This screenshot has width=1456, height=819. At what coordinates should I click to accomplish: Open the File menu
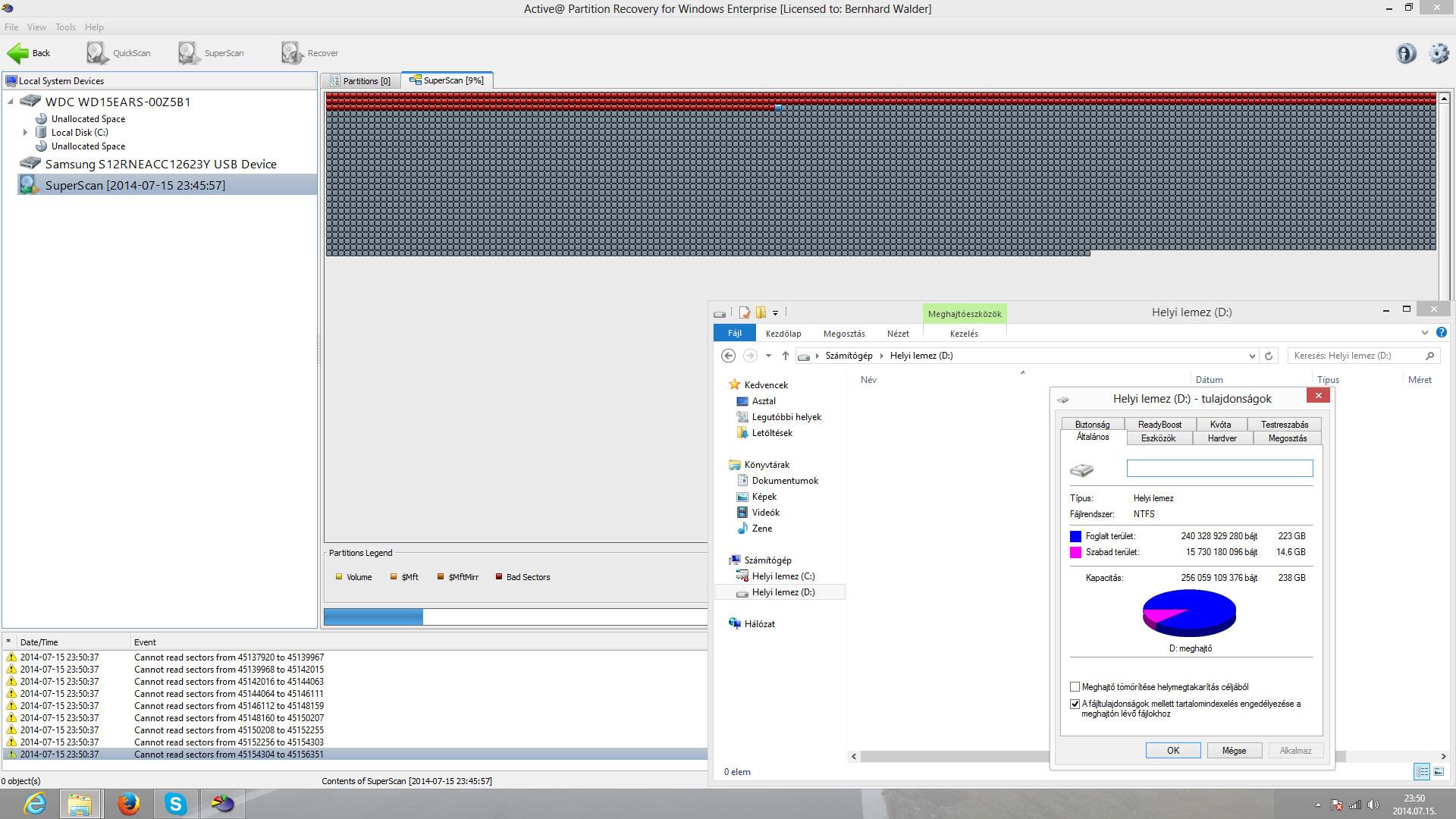(x=11, y=27)
